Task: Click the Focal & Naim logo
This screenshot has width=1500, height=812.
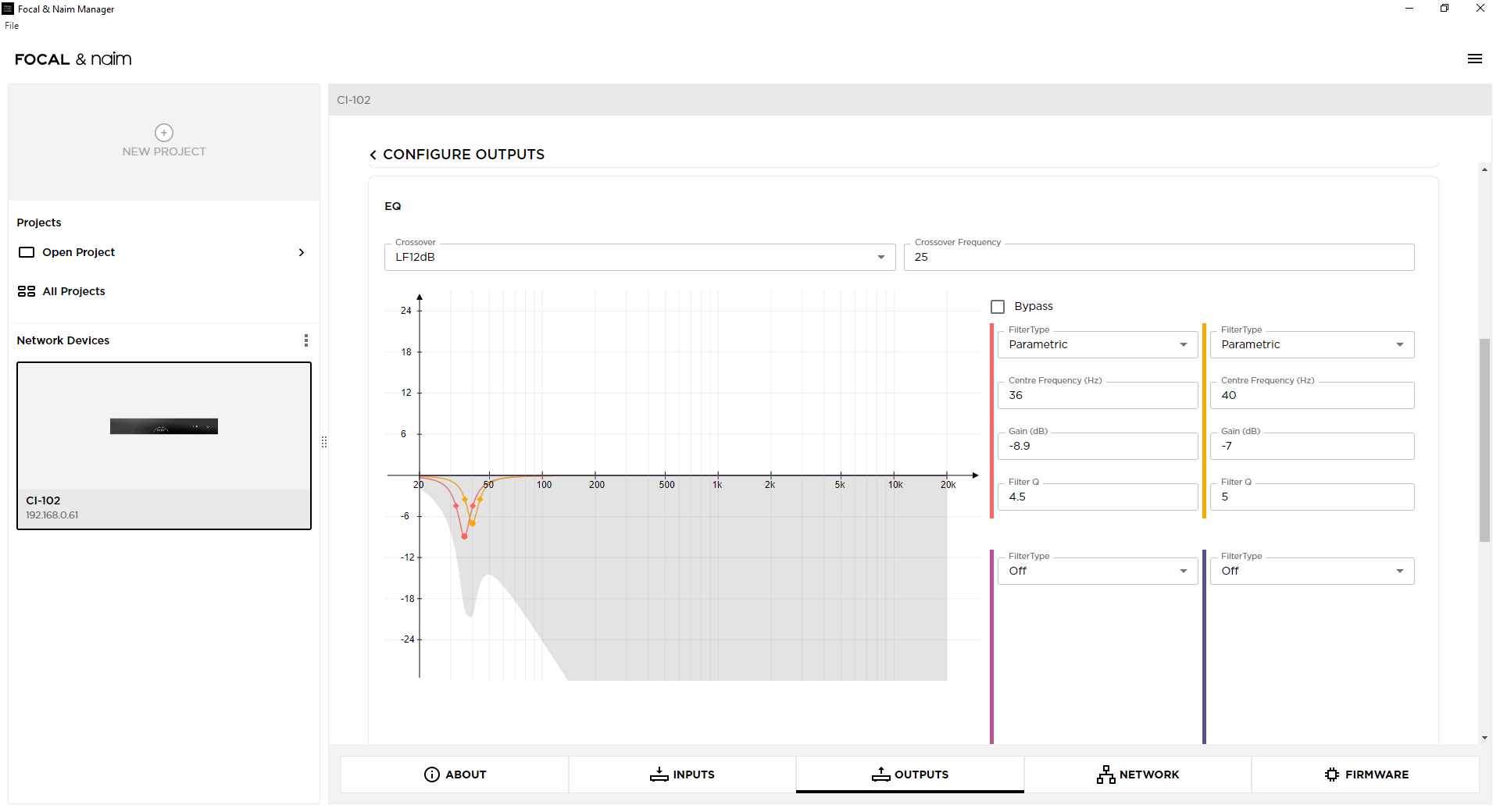Action: [x=73, y=59]
